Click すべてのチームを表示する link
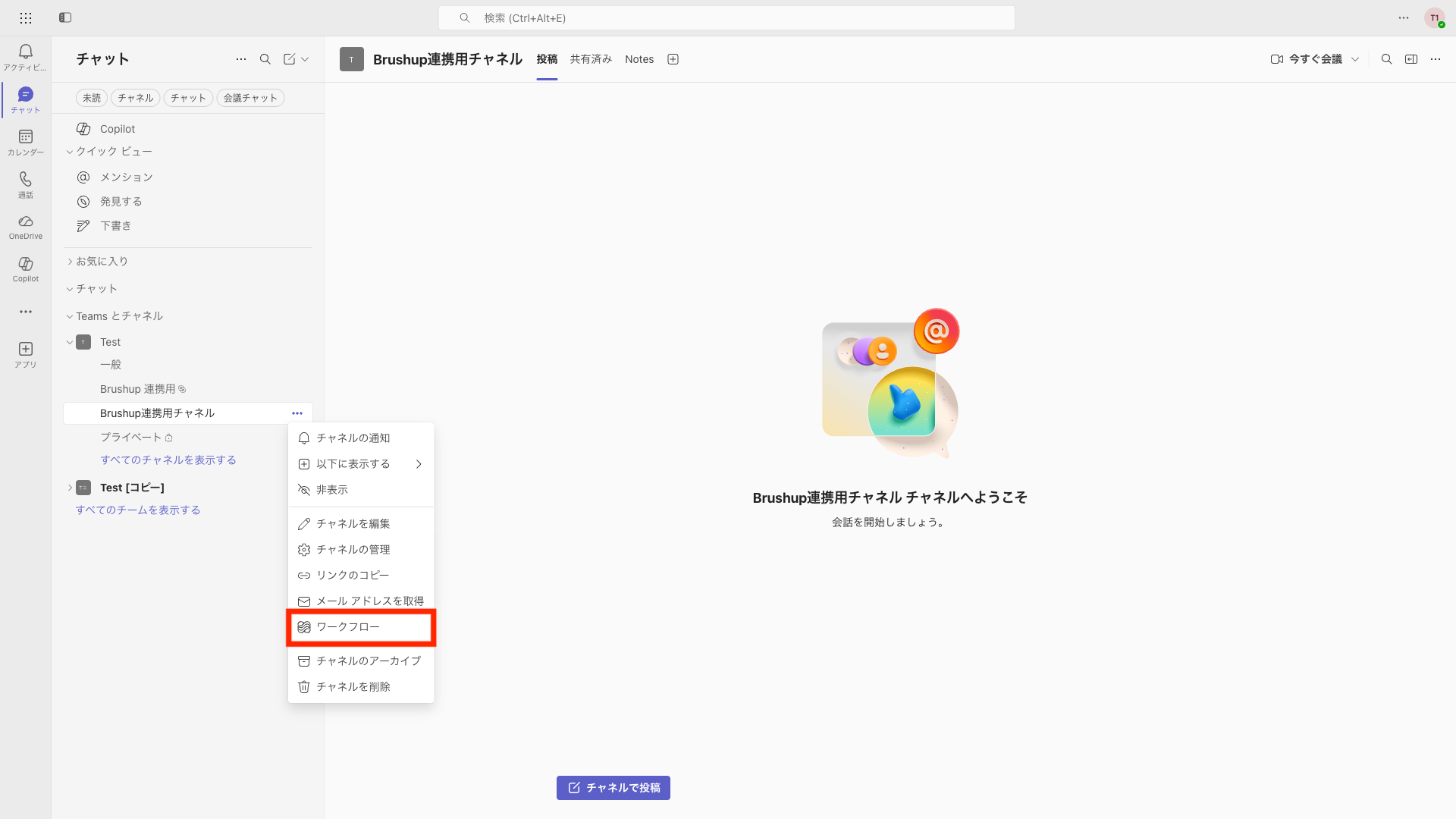 [x=138, y=510]
